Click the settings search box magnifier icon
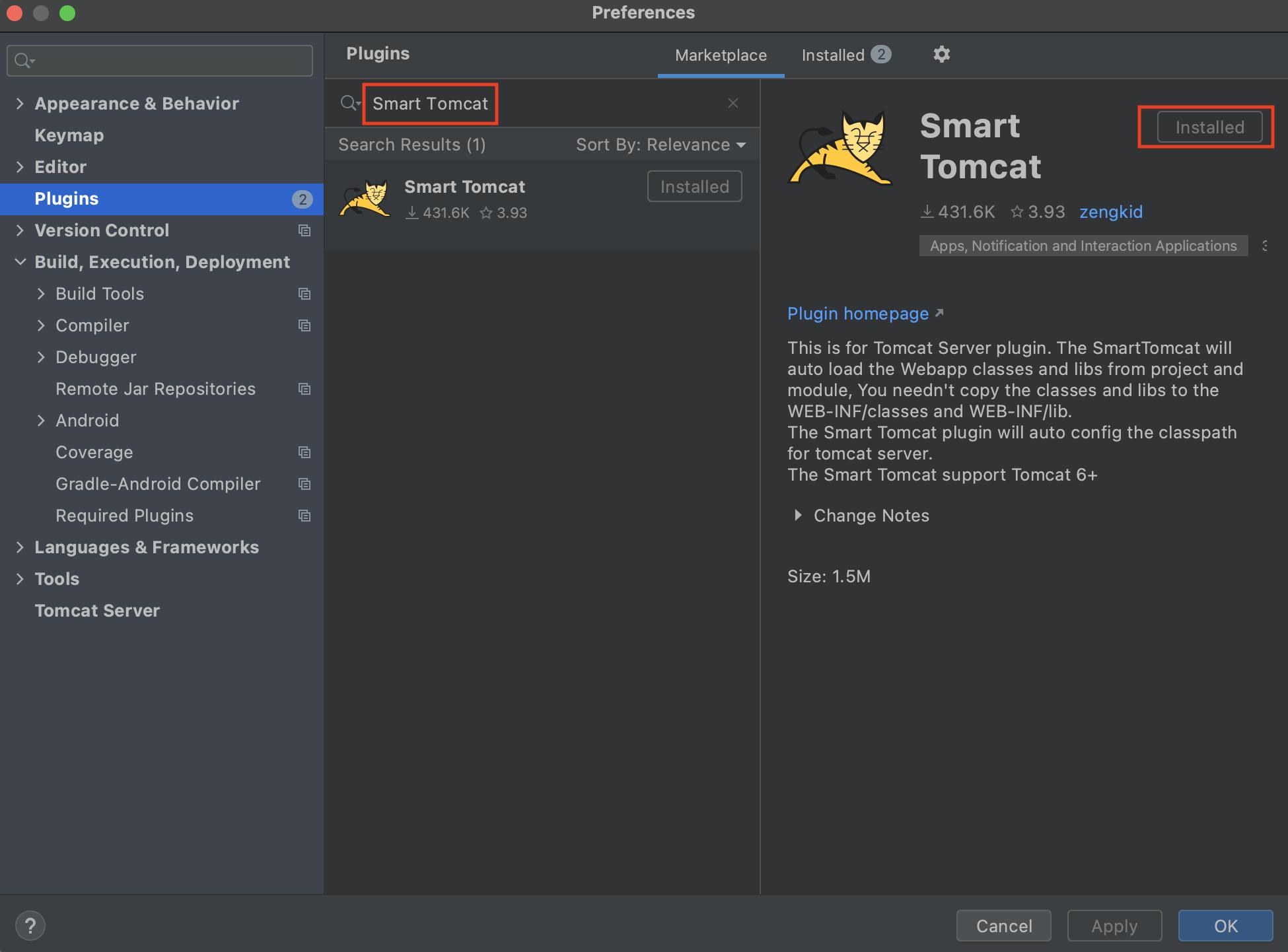 tap(24, 61)
